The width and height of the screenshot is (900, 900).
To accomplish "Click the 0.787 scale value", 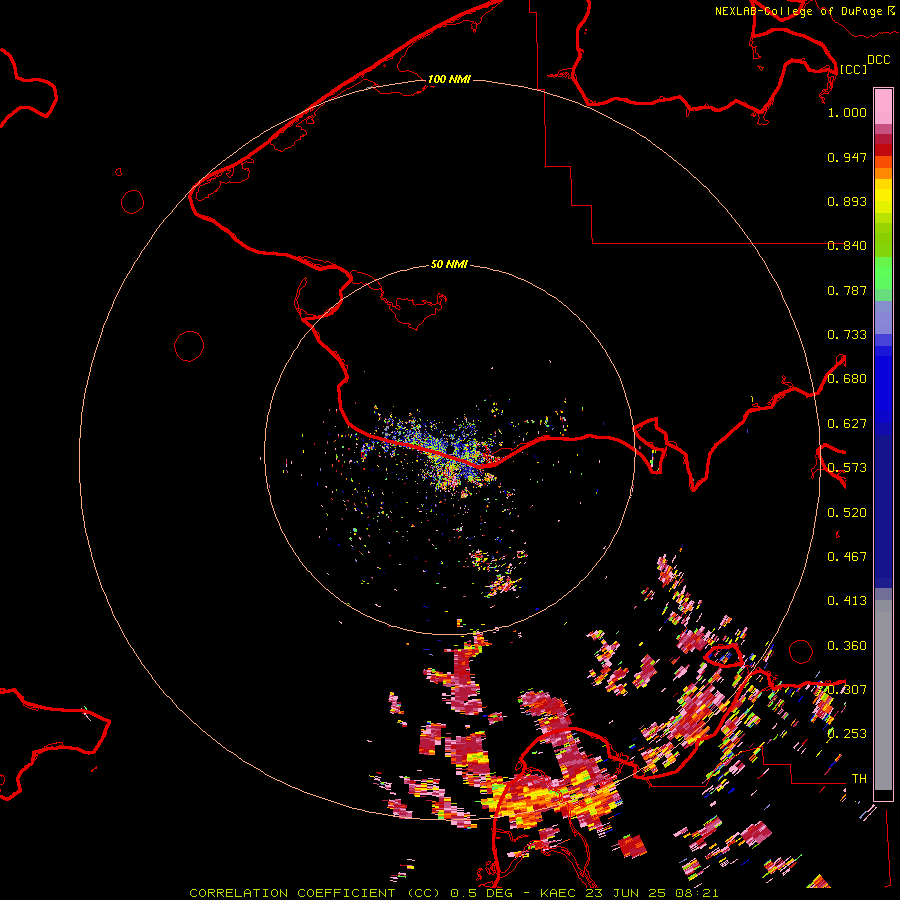I will pos(847,290).
